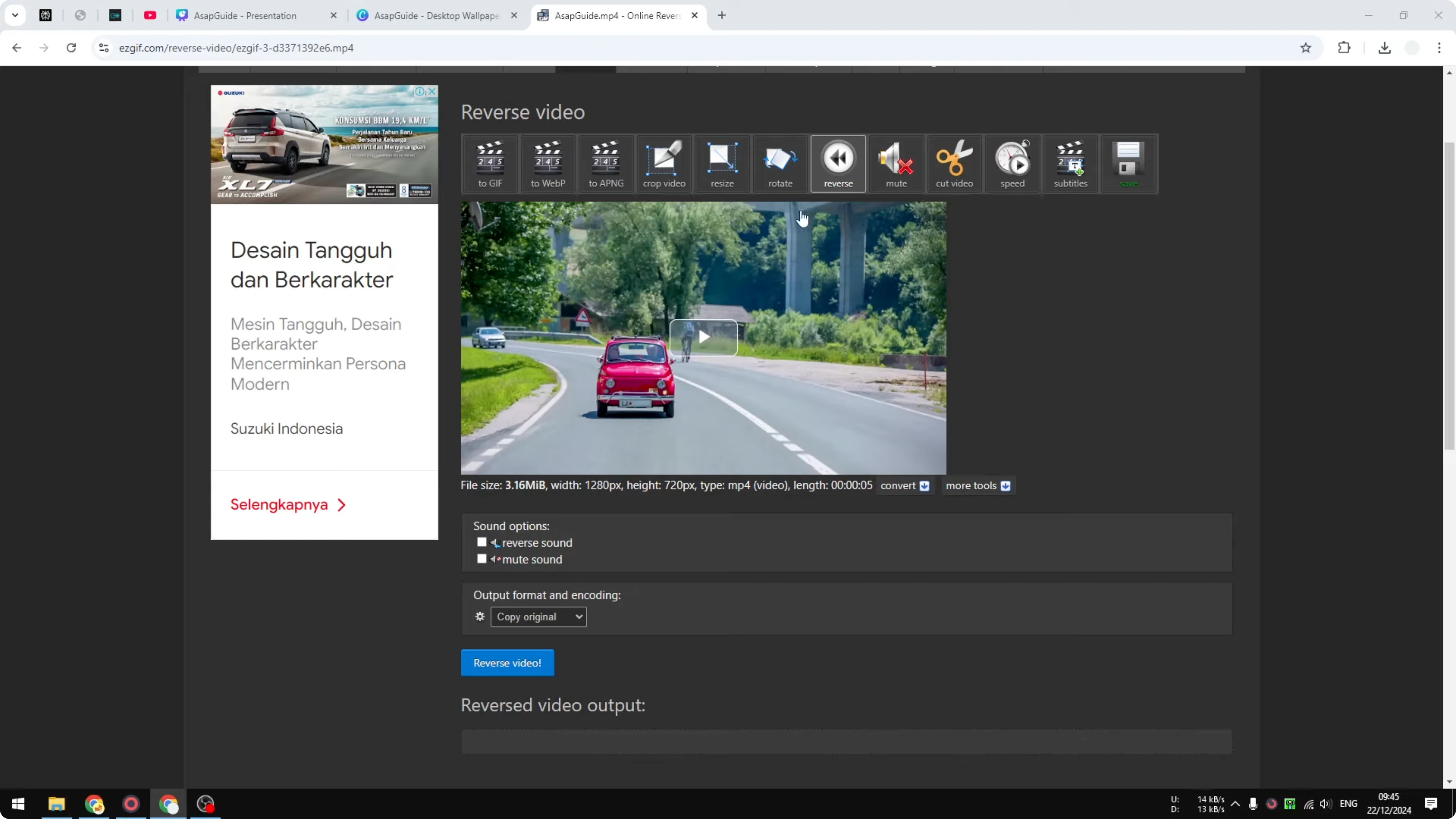
Task: Open the 'to WebP' converter
Action: click(x=547, y=163)
